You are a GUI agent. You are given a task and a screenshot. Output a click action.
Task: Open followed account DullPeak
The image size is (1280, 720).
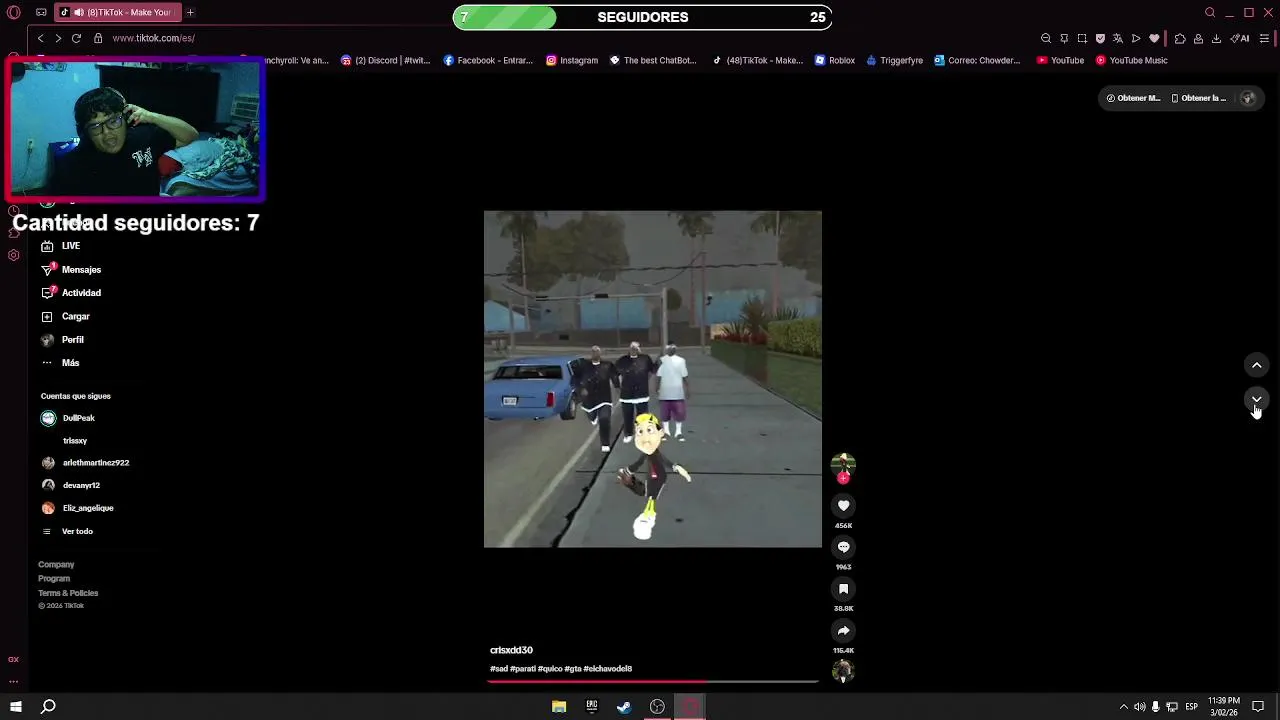pos(68,418)
